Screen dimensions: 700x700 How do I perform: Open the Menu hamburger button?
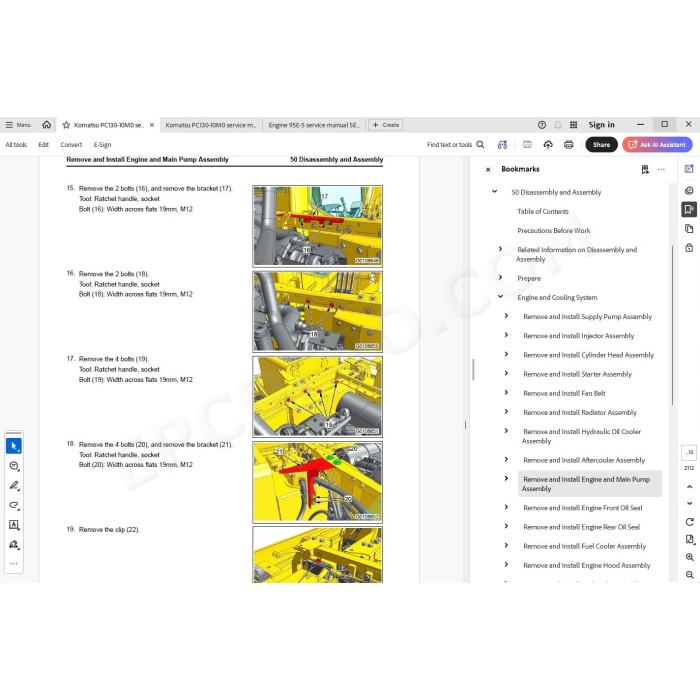pos(18,125)
